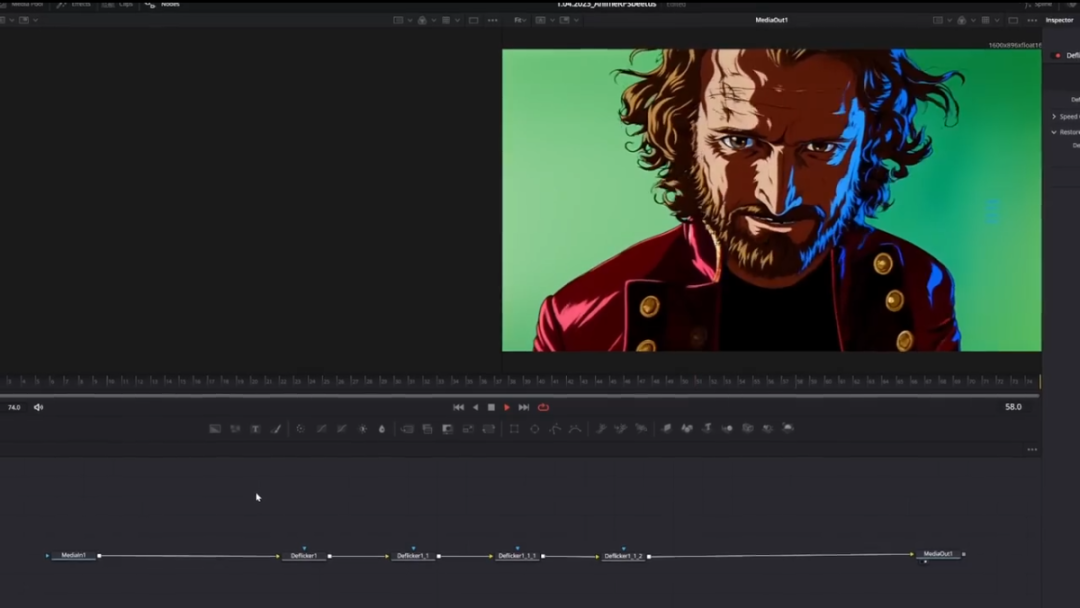Add a Color Corrector node from the toolbar
The height and width of the screenshot is (608, 1080).
pyautogui.click(x=300, y=428)
